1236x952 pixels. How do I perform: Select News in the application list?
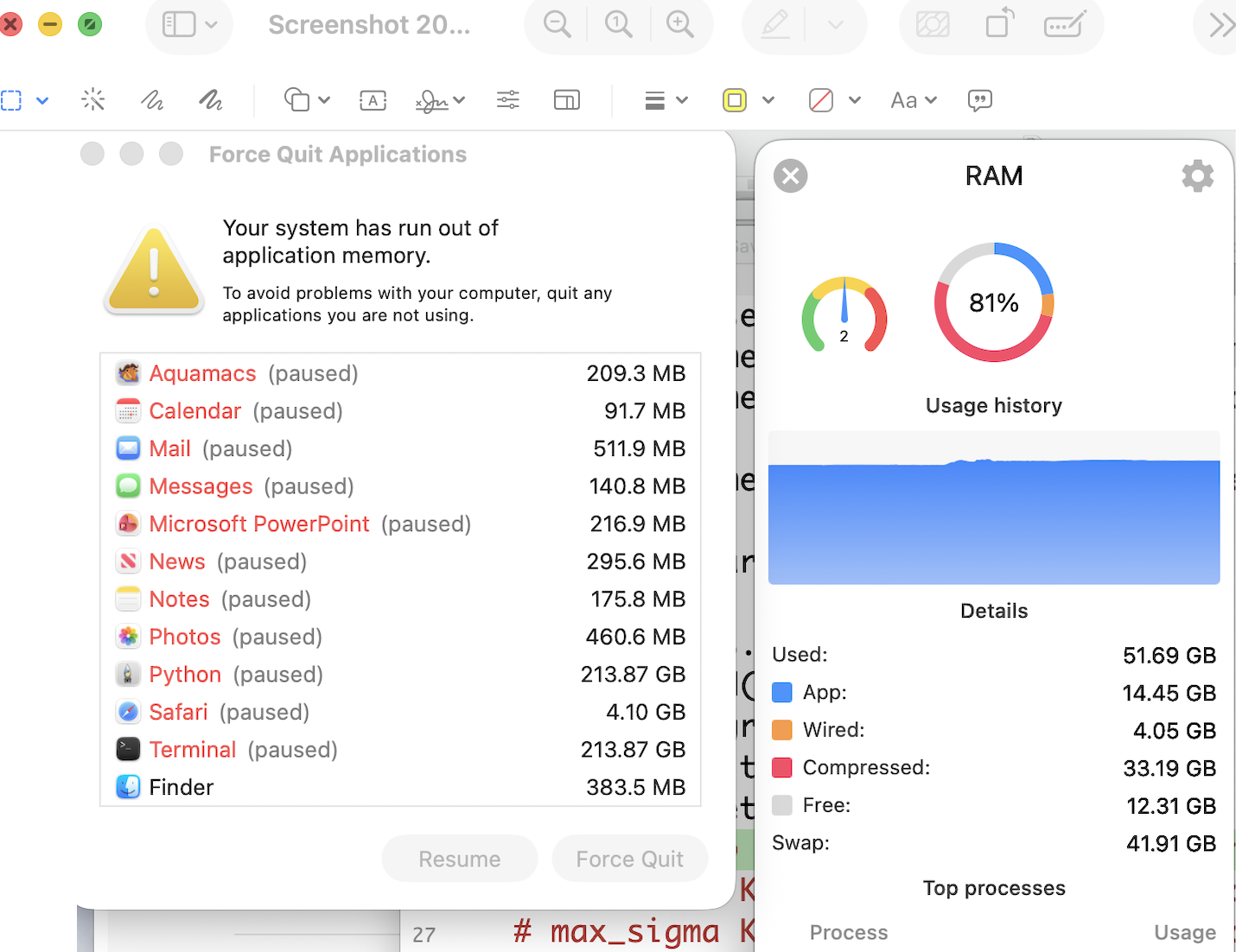(x=400, y=562)
